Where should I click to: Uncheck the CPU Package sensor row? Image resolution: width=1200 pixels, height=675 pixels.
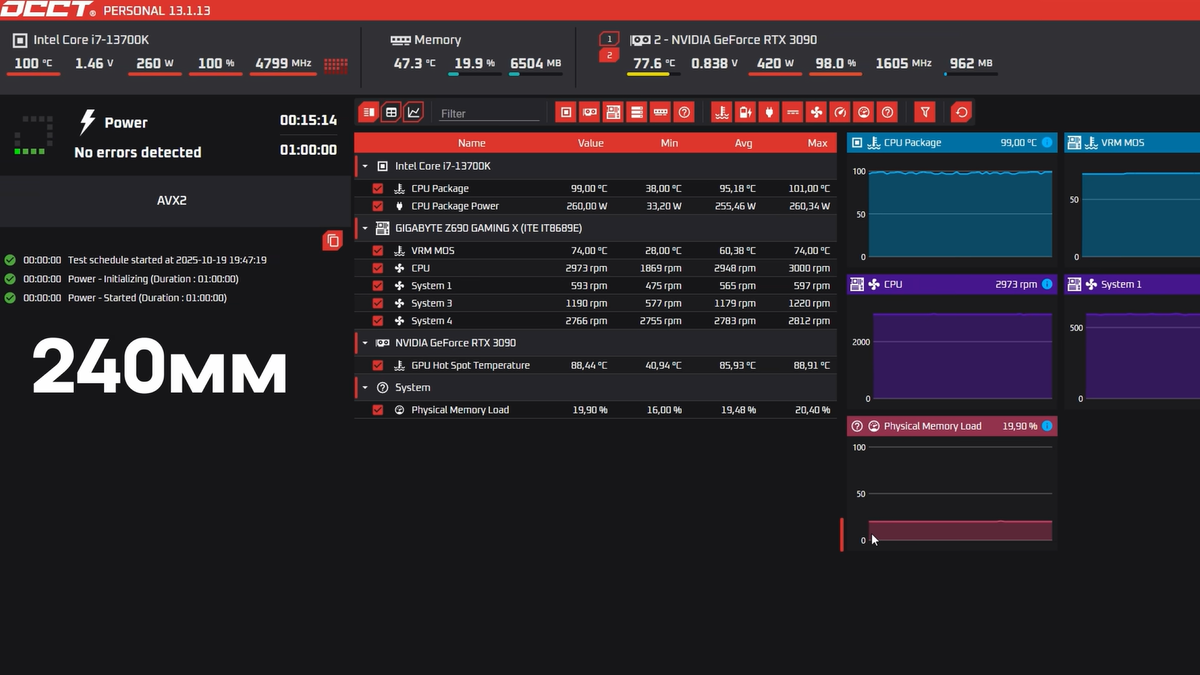(x=377, y=188)
